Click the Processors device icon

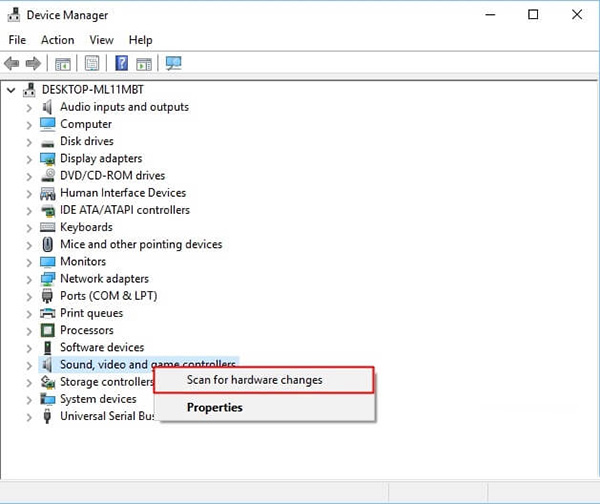(x=47, y=330)
